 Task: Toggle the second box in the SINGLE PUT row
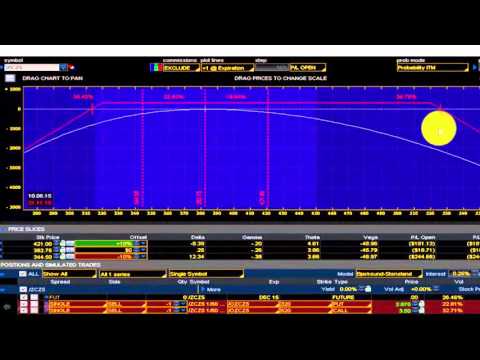(x=34, y=304)
